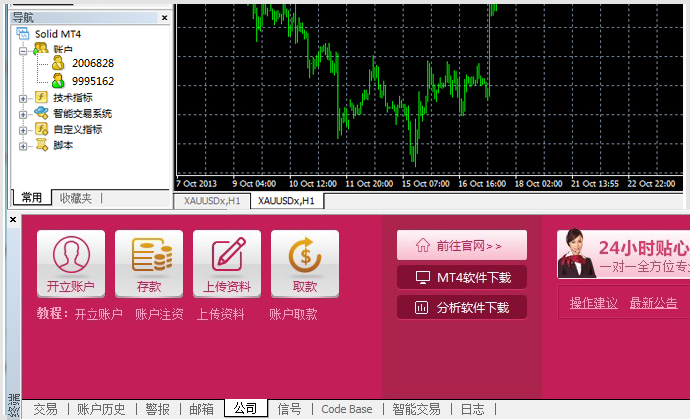
Task: Open the 信号 signals tab
Action: click(290, 409)
